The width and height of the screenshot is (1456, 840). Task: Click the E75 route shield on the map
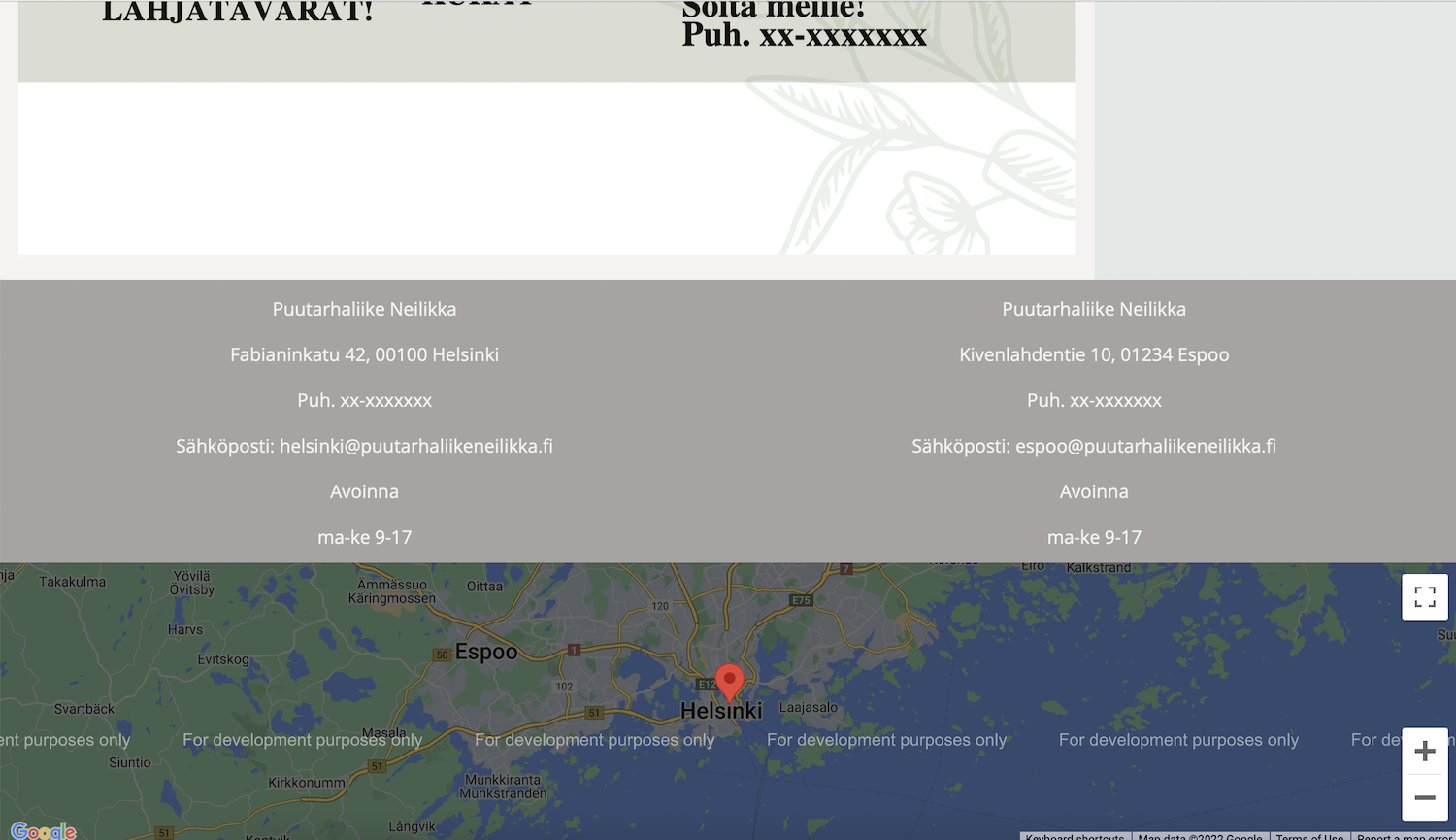pos(801,600)
